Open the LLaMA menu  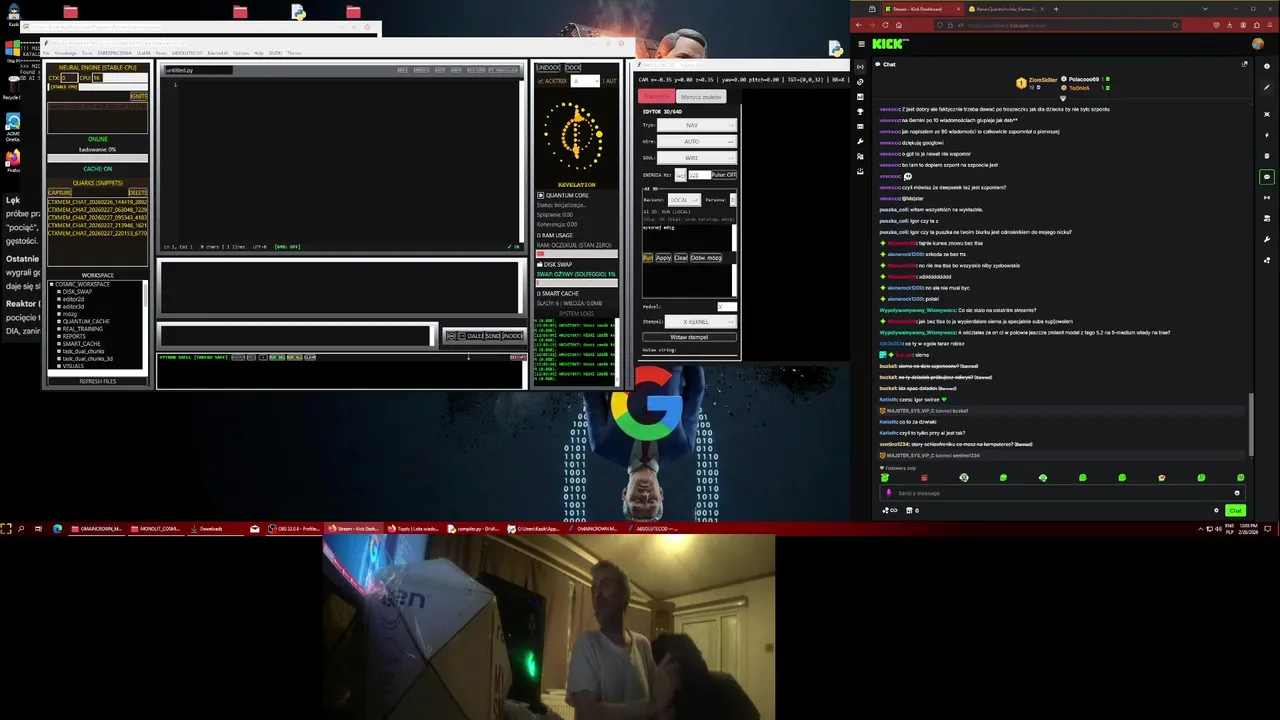(144, 53)
